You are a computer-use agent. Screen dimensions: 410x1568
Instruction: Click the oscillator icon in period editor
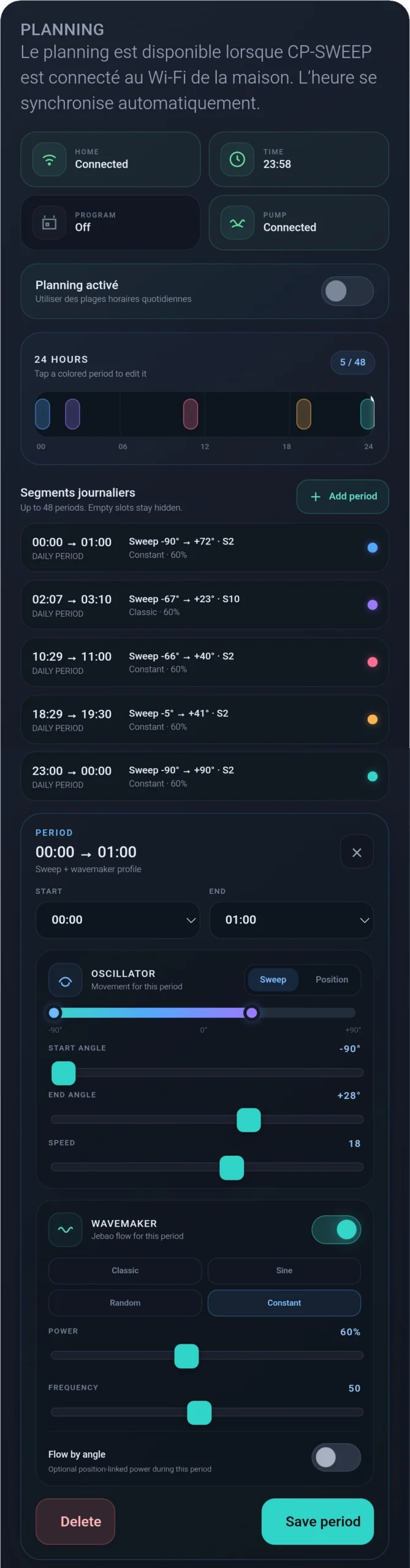(65, 981)
